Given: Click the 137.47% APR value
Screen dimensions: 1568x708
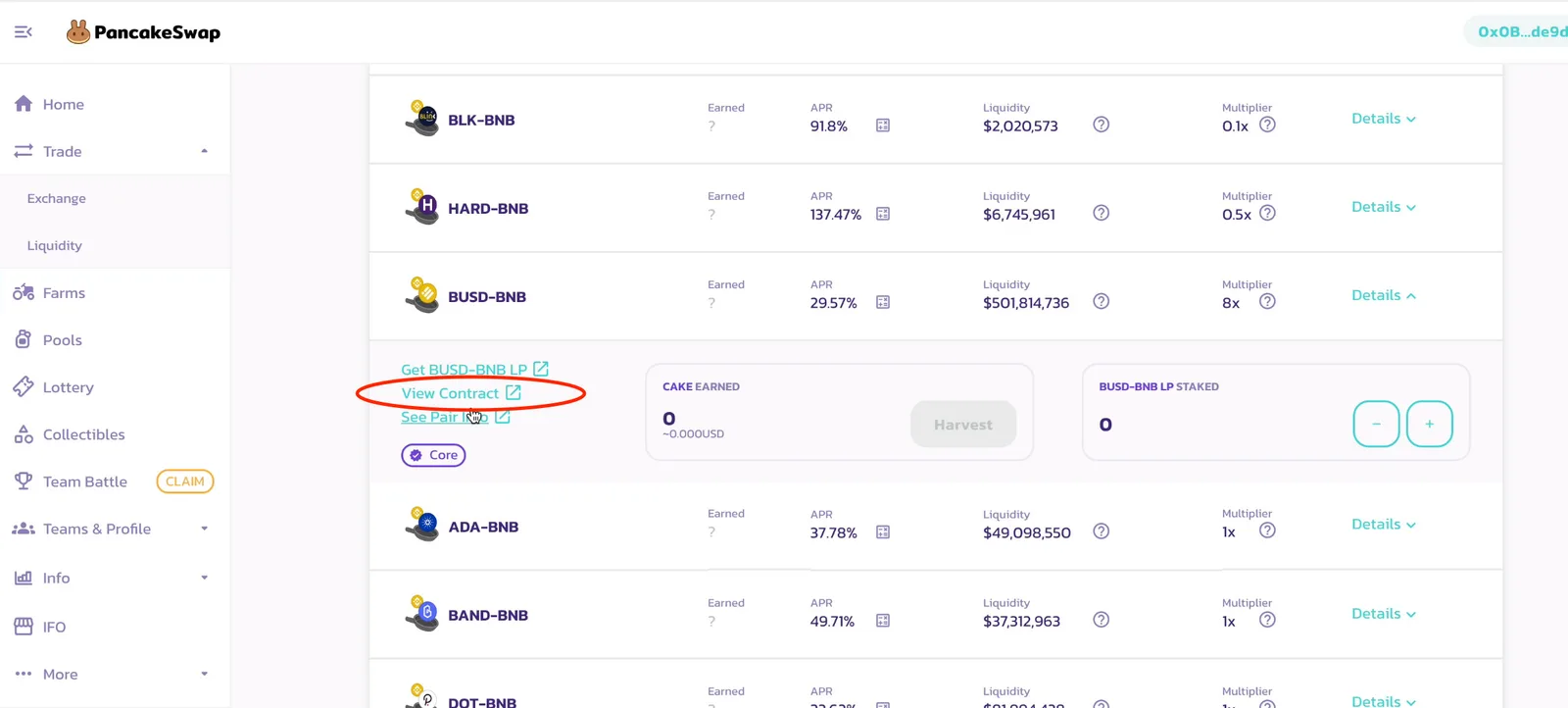Looking at the screenshot, I should pyautogui.click(x=836, y=215).
